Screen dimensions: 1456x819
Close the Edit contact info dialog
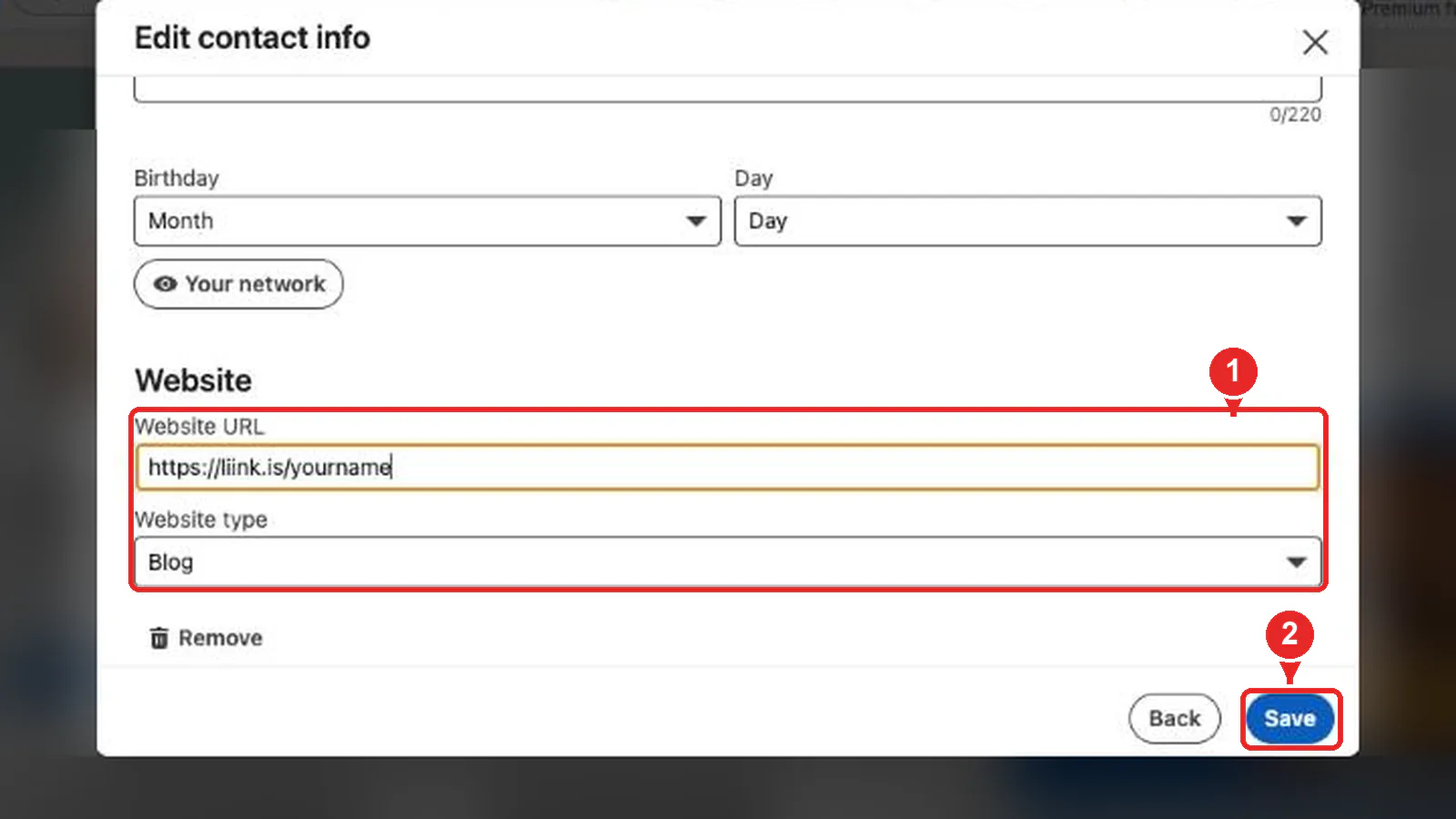point(1315,42)
